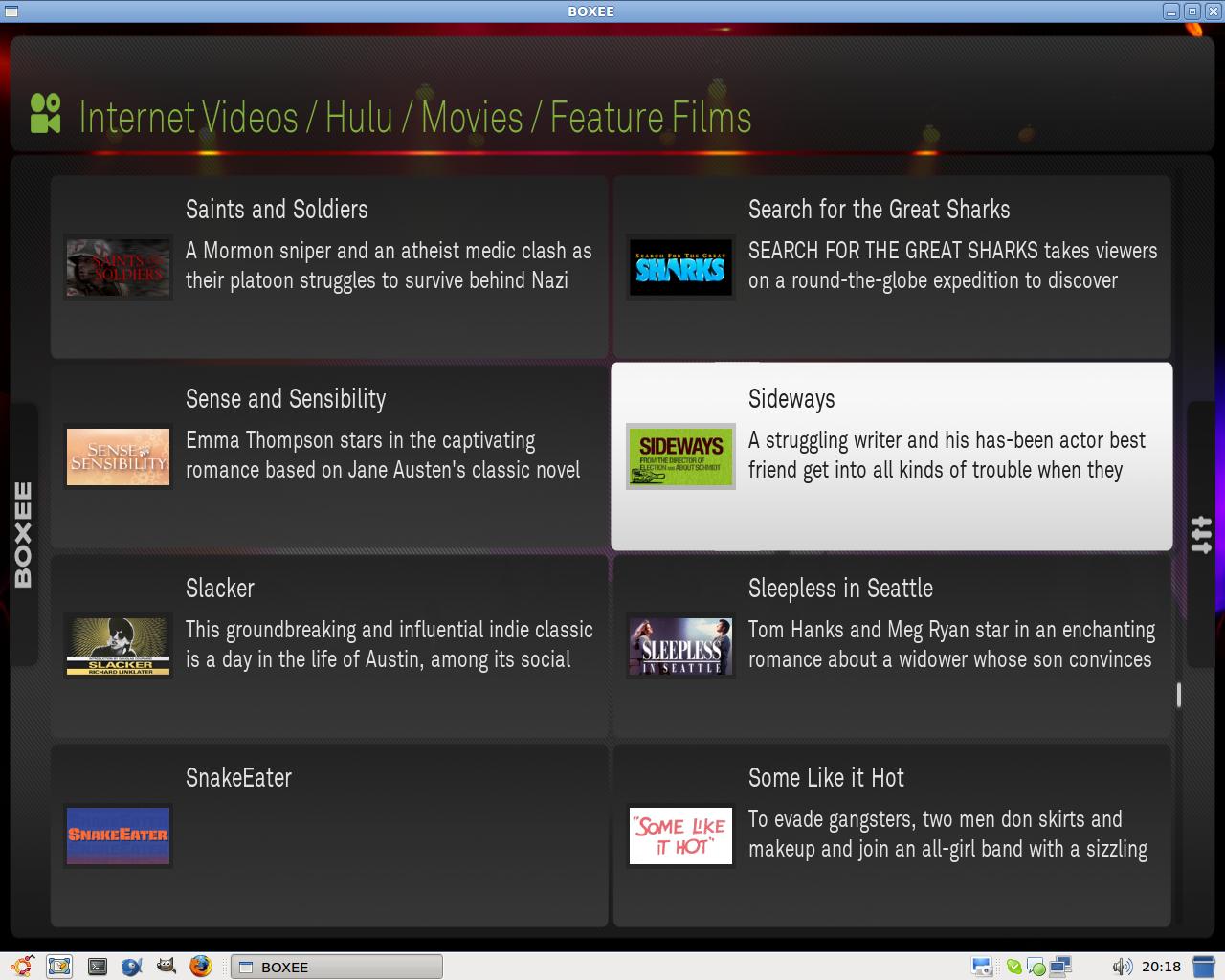
Task: Click the network connection tray icon
Action: click(x=1060, y=967)
